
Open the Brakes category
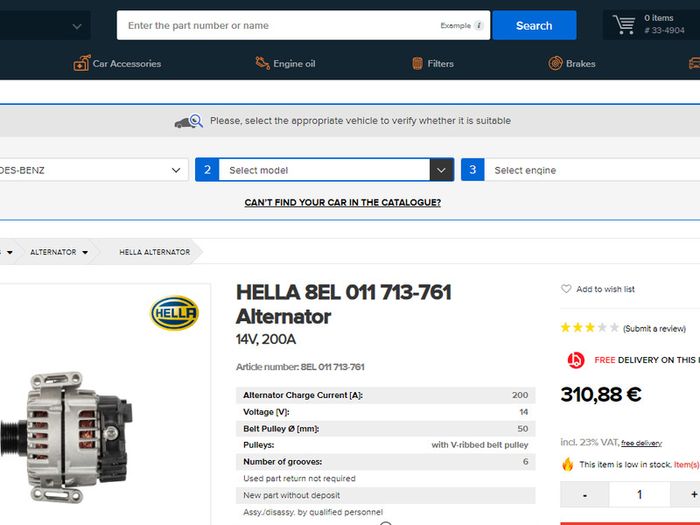[572, 63]
